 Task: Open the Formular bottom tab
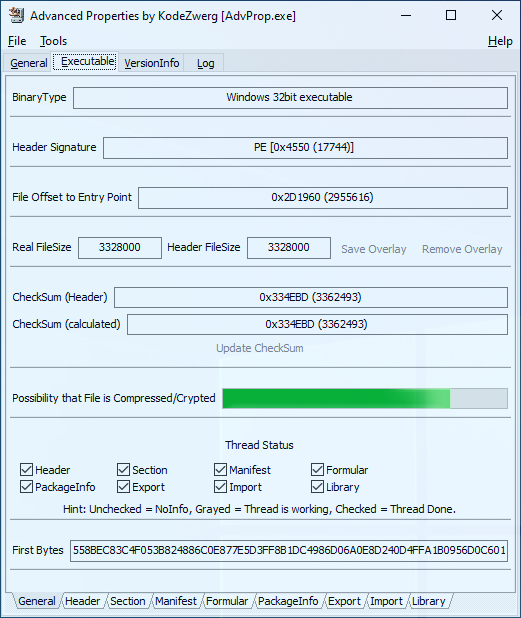227,601
